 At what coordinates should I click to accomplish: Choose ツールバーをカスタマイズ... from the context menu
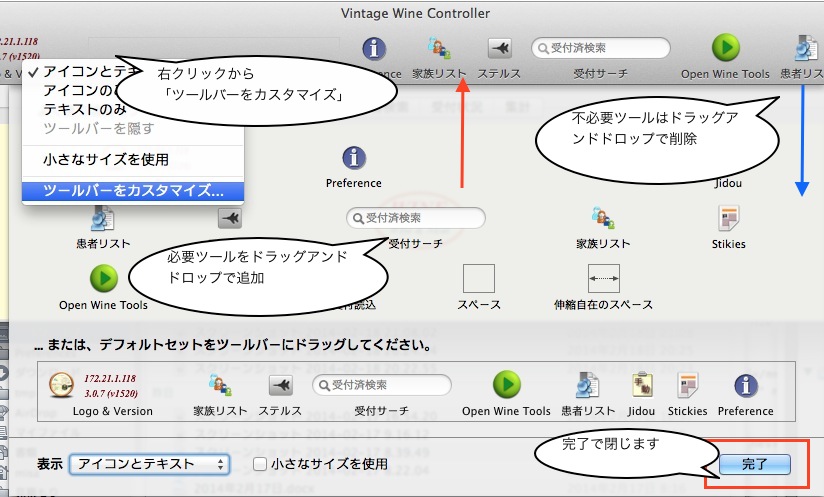(133, 190)
